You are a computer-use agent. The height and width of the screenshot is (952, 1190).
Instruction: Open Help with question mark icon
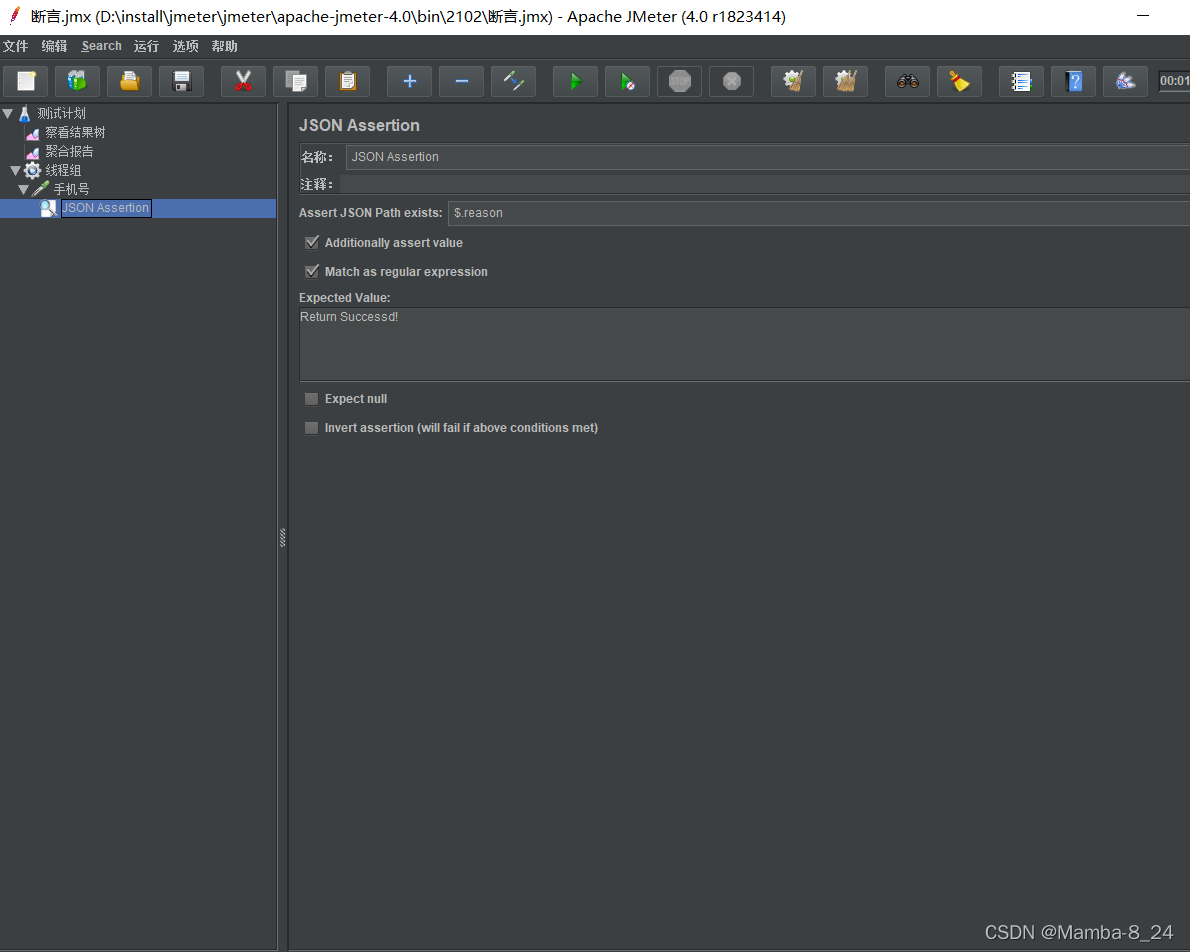(1073, 81)
